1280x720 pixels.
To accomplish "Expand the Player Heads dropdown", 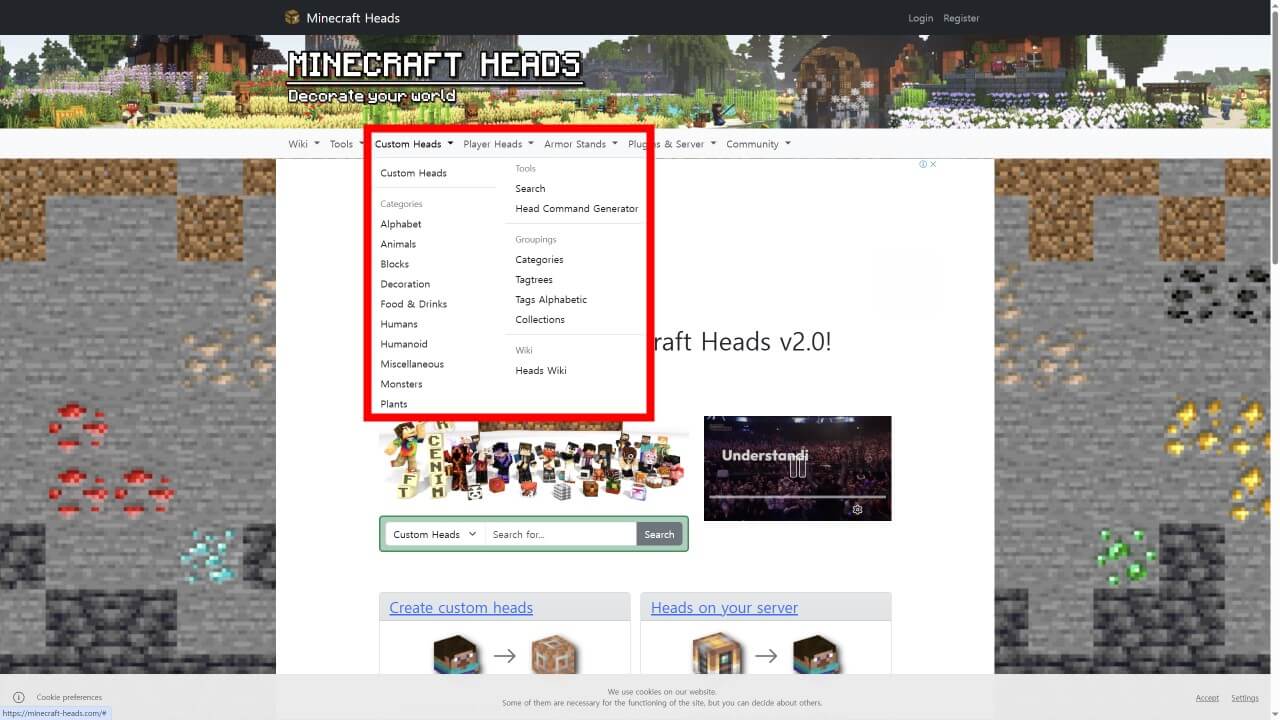I will tap(498, 144).
